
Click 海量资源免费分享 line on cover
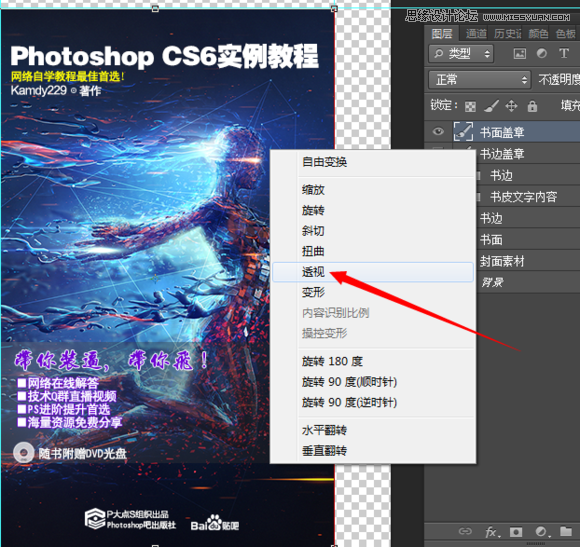pyautogui.click(x=70, y=422)
